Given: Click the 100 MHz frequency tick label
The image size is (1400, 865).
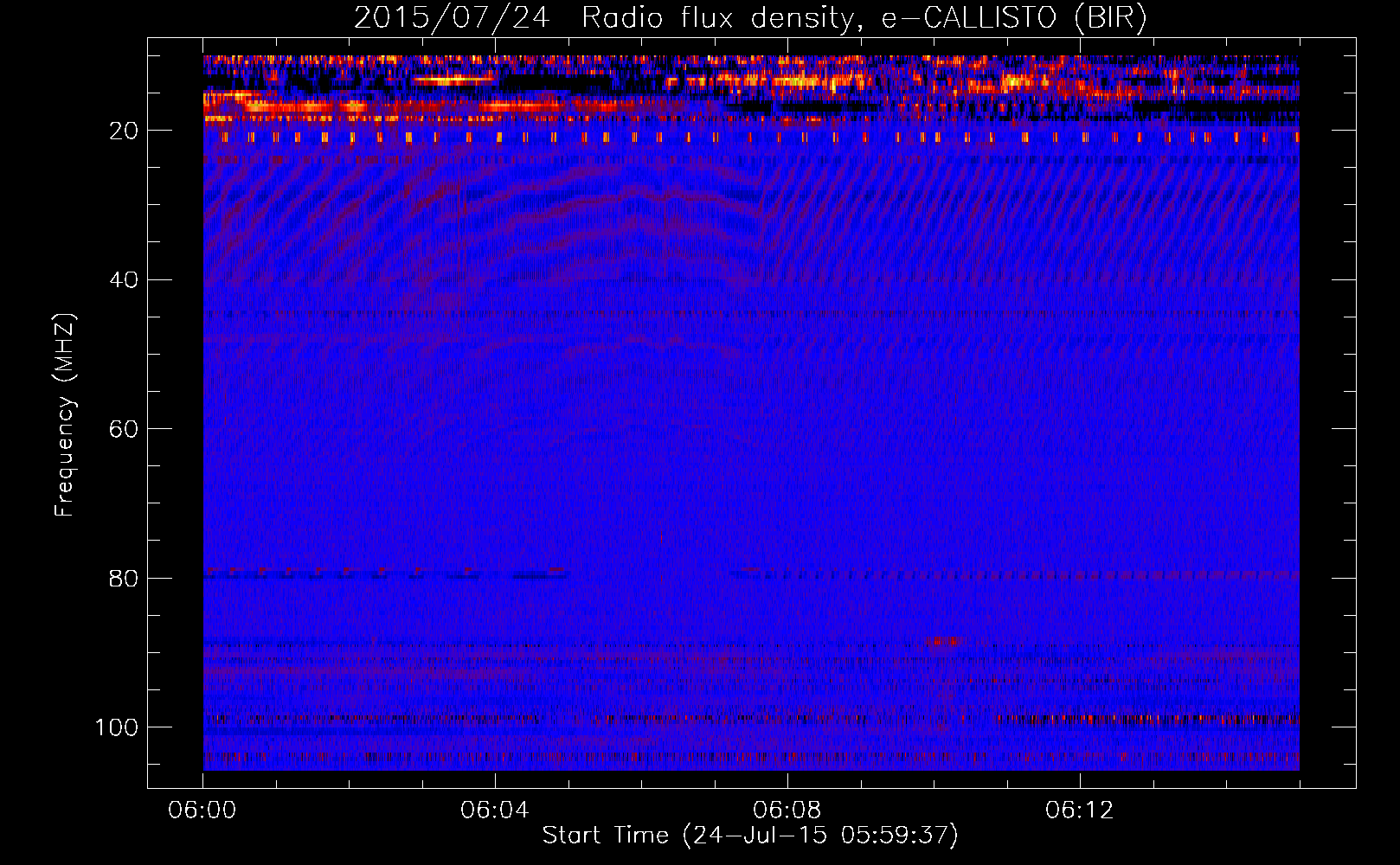Looking at the screenshot, I should click(x=117, y=727).
